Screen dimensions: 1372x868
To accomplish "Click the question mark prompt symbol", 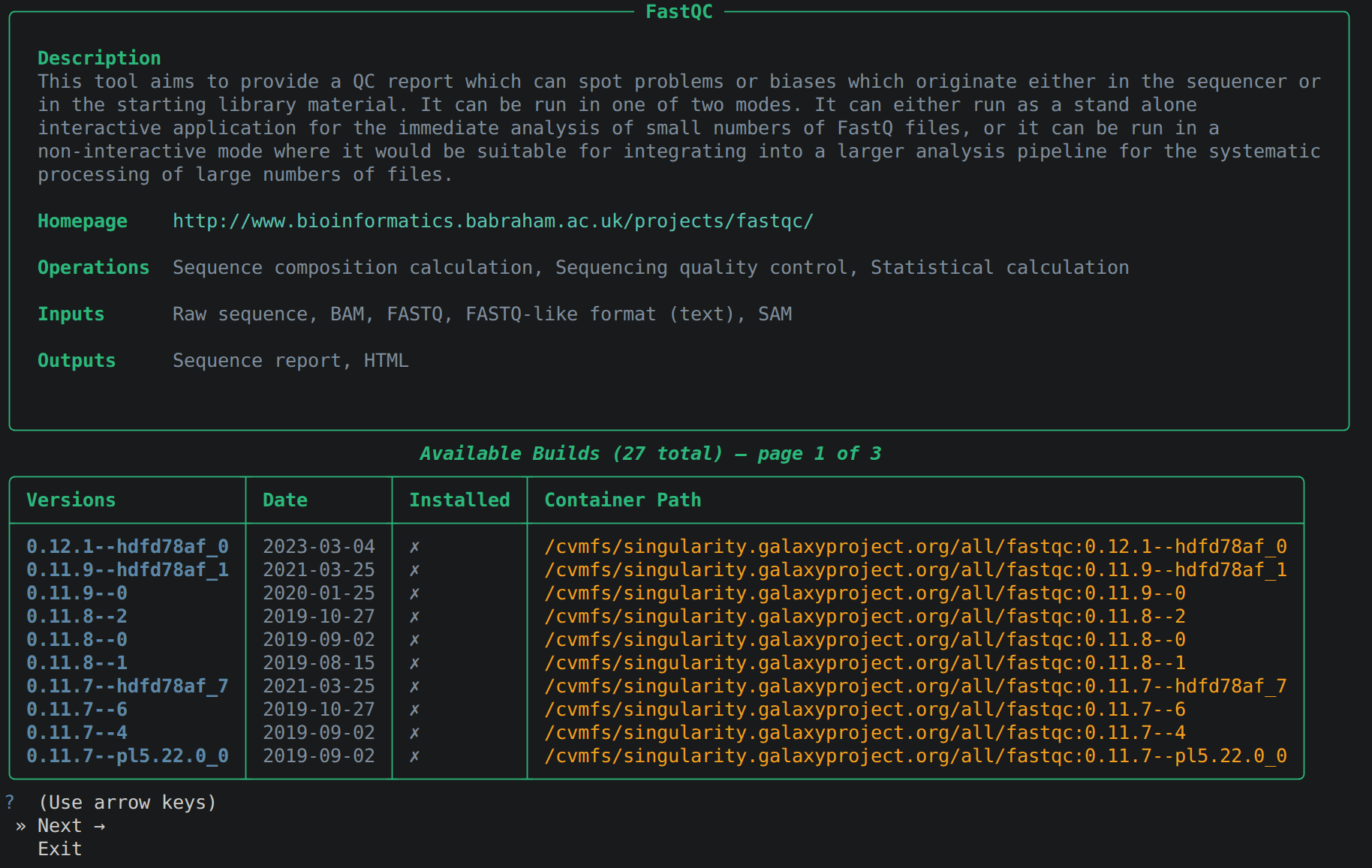I will pyautogui.click(x=10, y=803).
